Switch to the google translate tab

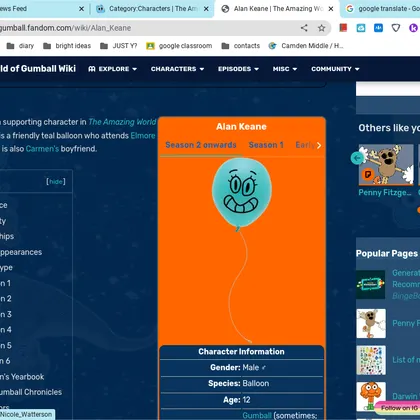pos(382,9)
